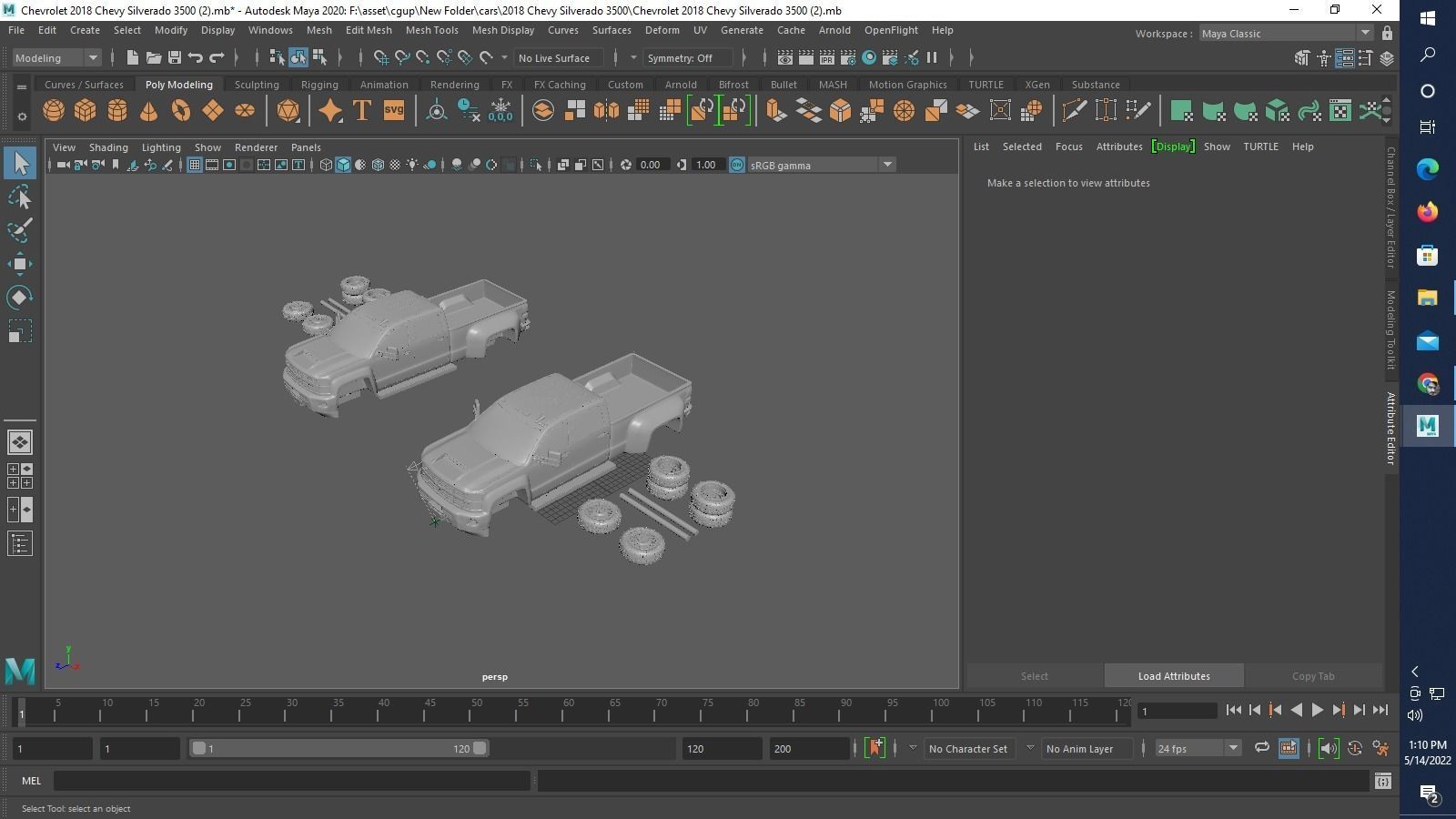Toggle the Channel Box / Layer Editor tab
1456x819 pixels.
(1390, 207)
